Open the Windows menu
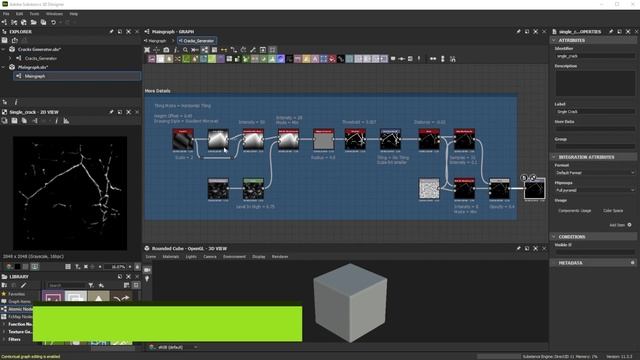The width and height of the screenshot is (640, 360). (x=54, y=14)
